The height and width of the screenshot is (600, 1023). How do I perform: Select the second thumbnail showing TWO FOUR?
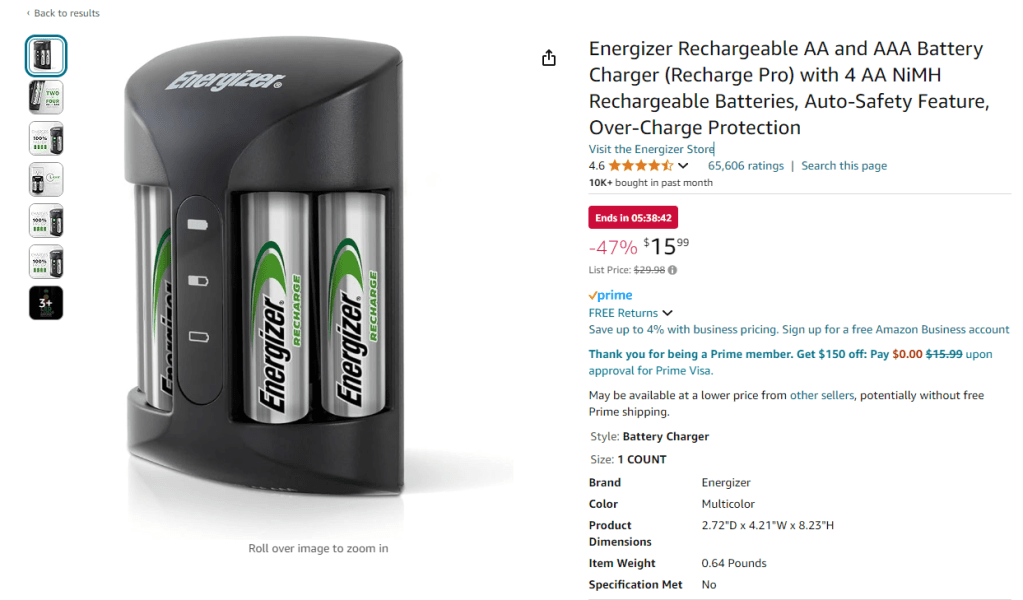46,97
